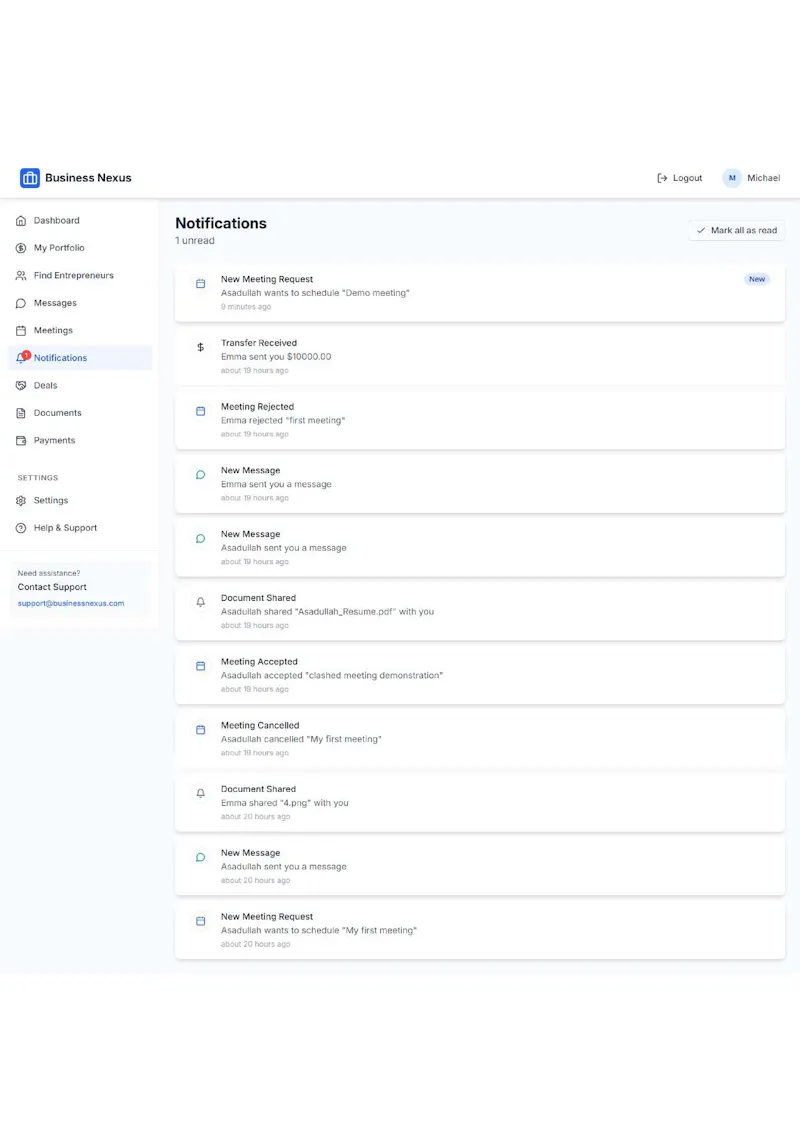
Task: Click the Logout button label
Action: coord(687,178)
